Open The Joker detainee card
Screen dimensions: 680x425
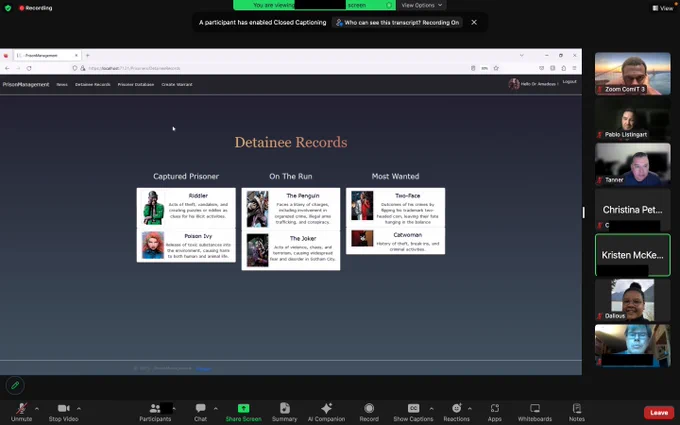pos(291,250)
